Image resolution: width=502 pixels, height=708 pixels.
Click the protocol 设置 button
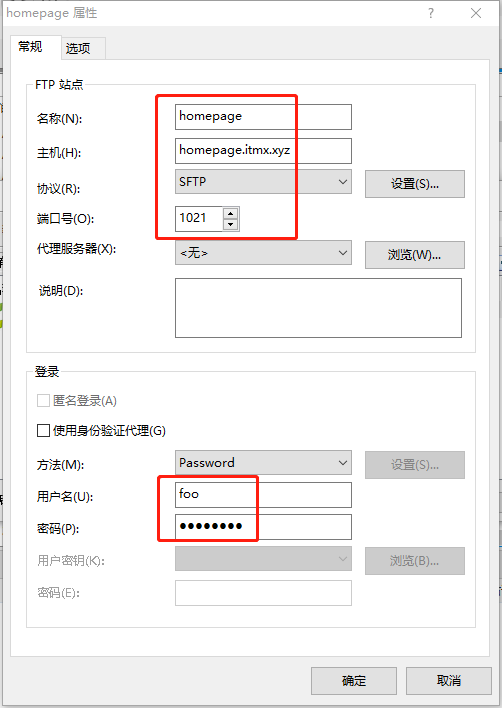point(415,184)
